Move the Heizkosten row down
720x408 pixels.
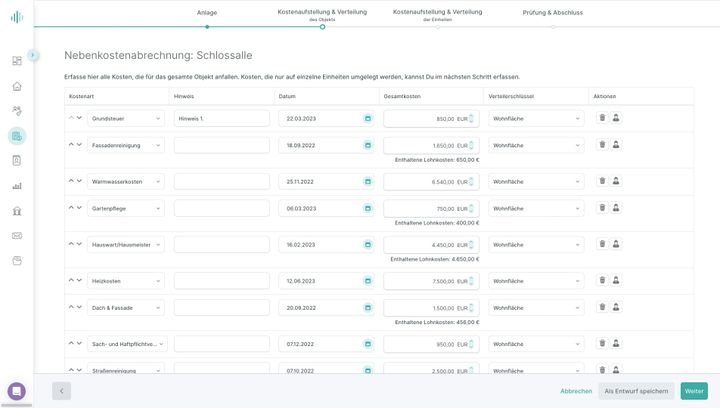[x=79, y=281]
